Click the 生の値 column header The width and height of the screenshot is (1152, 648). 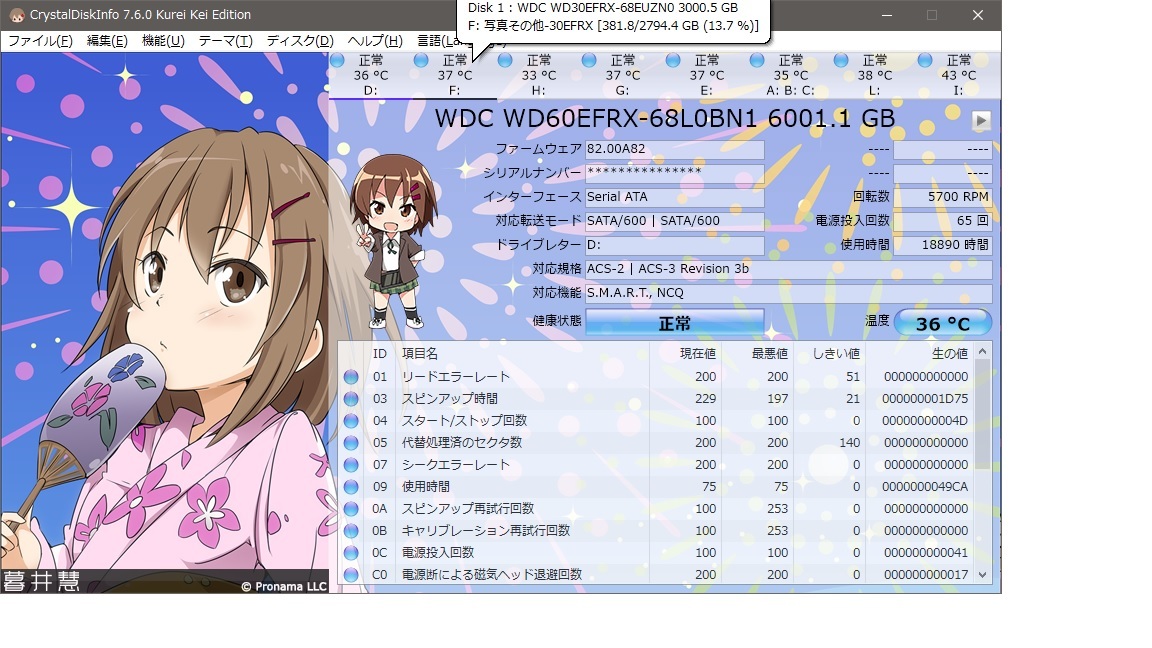pos(919,353)
